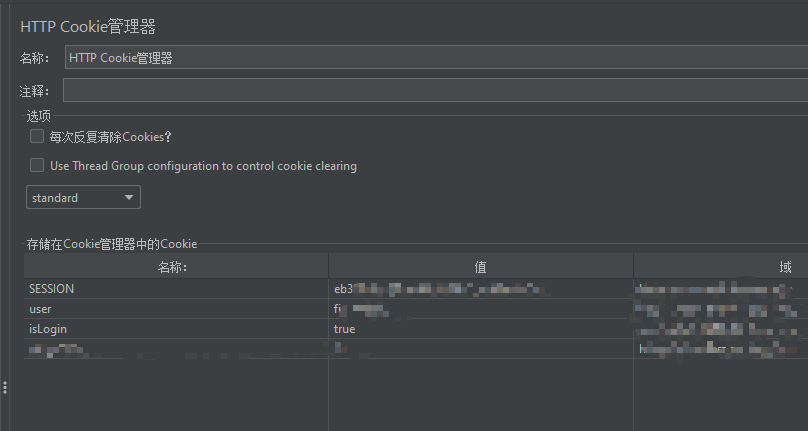The height and width of the screenshot is (431, 808).
Task: Click the domain cell of SESSION row
Action: click(721, 289)
